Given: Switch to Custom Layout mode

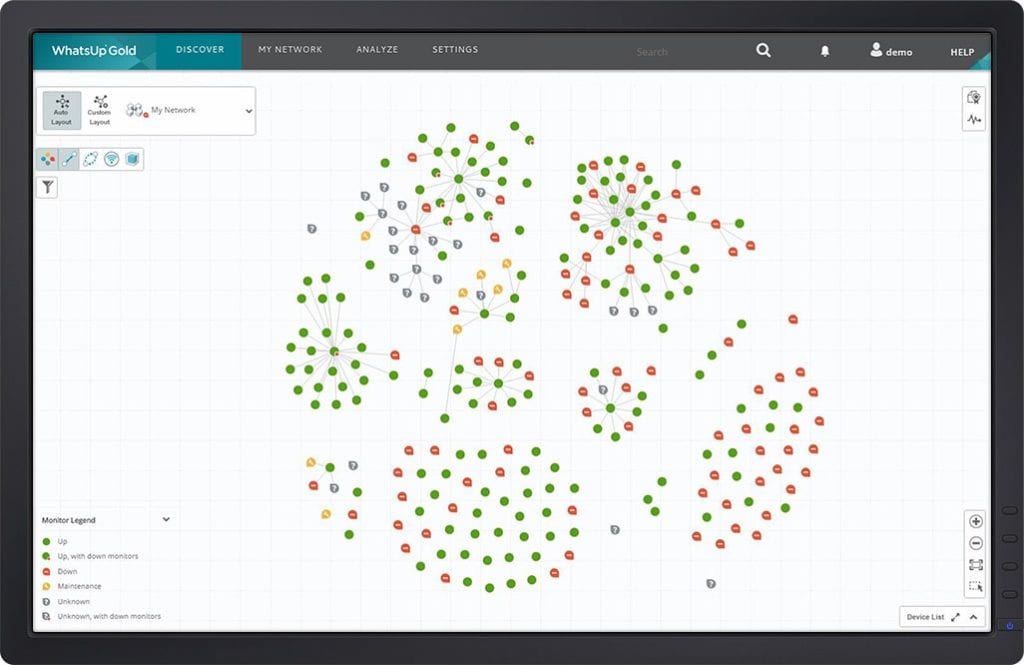Looking at the screenshot, I should click(99, 111).
